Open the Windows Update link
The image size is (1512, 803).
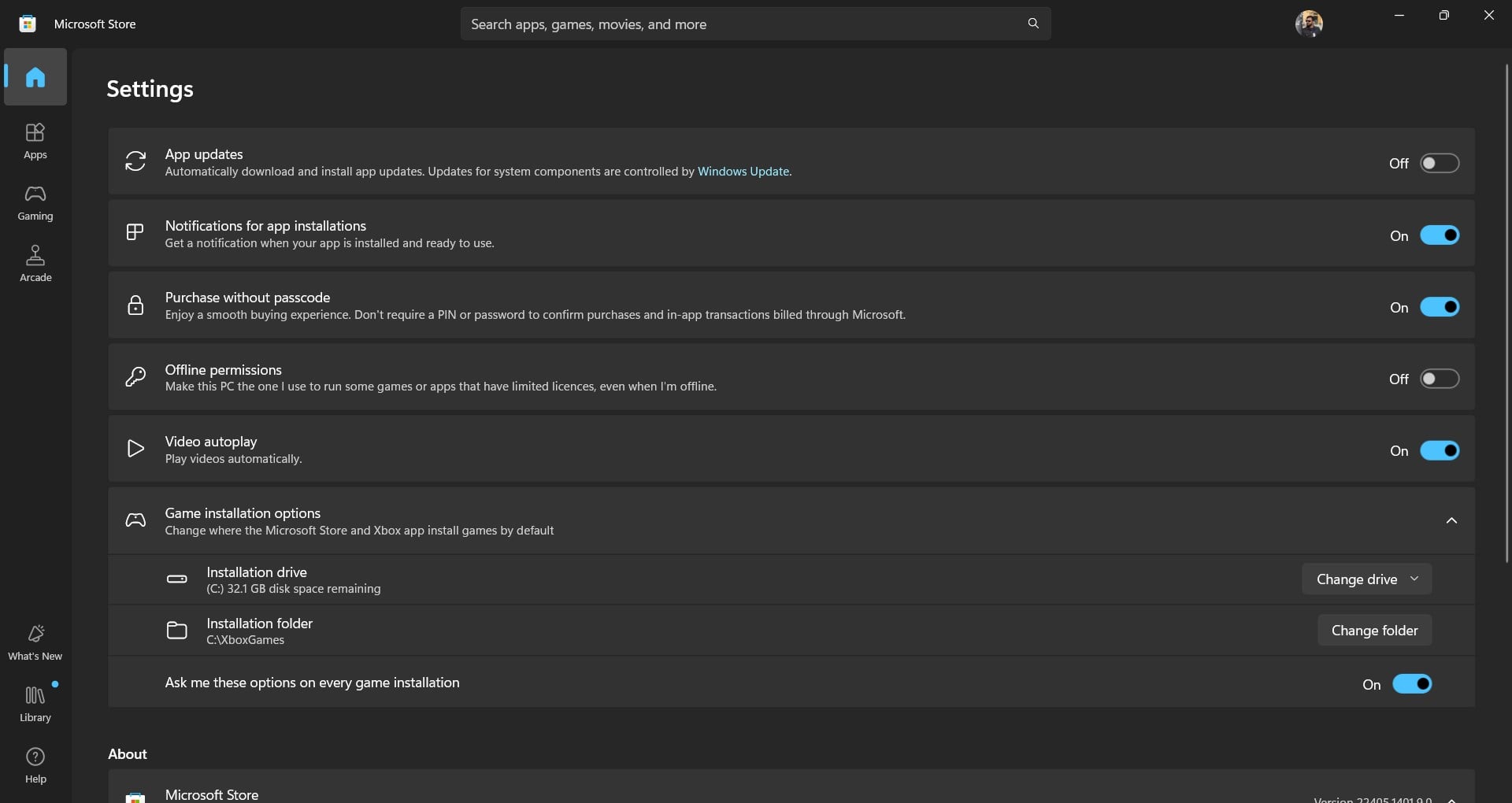[x=743, y=172]
